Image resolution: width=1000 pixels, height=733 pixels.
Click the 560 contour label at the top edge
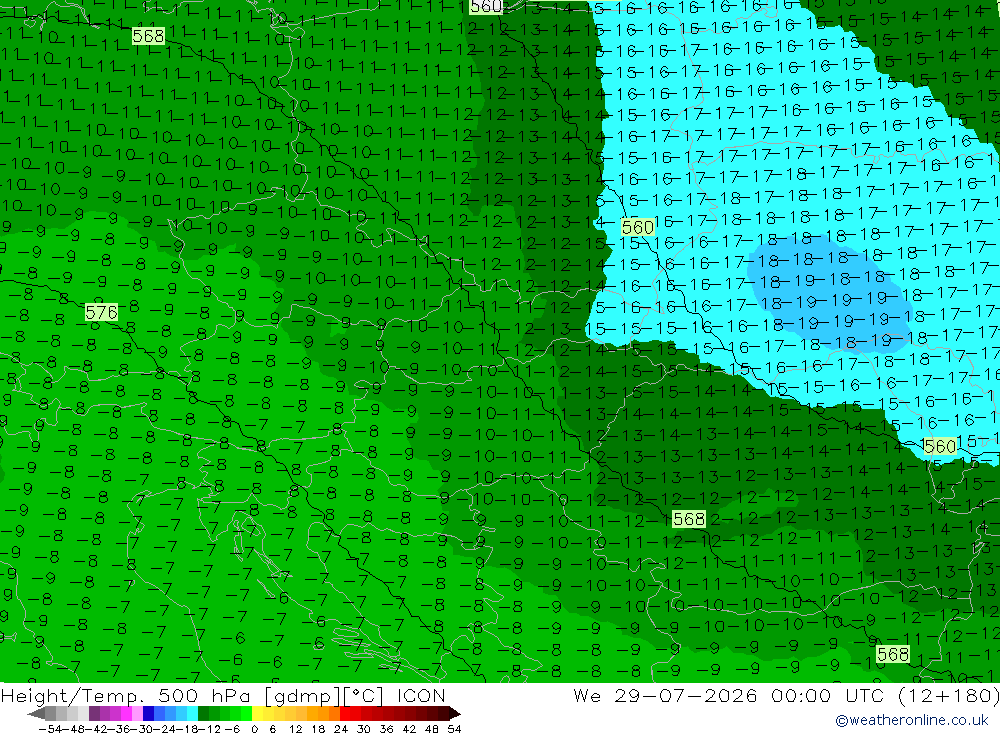click(x=486, y=6)
